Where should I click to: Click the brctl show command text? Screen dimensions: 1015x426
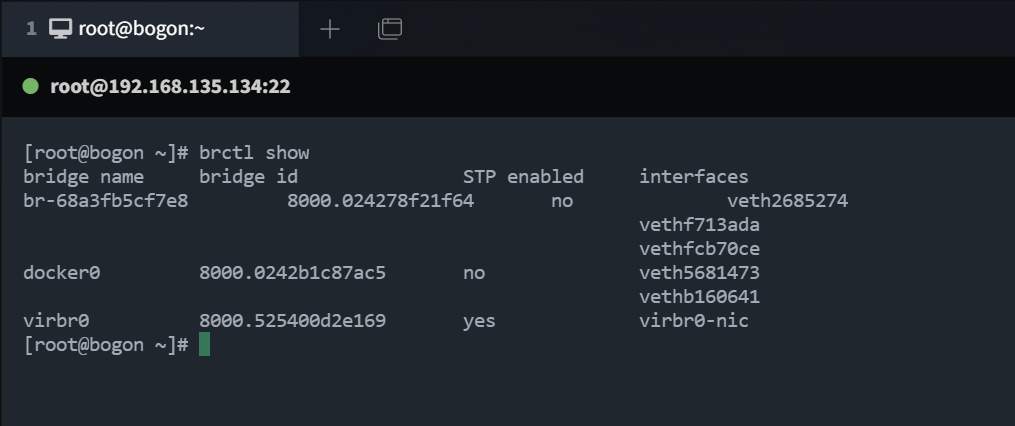tap(254, 153)
